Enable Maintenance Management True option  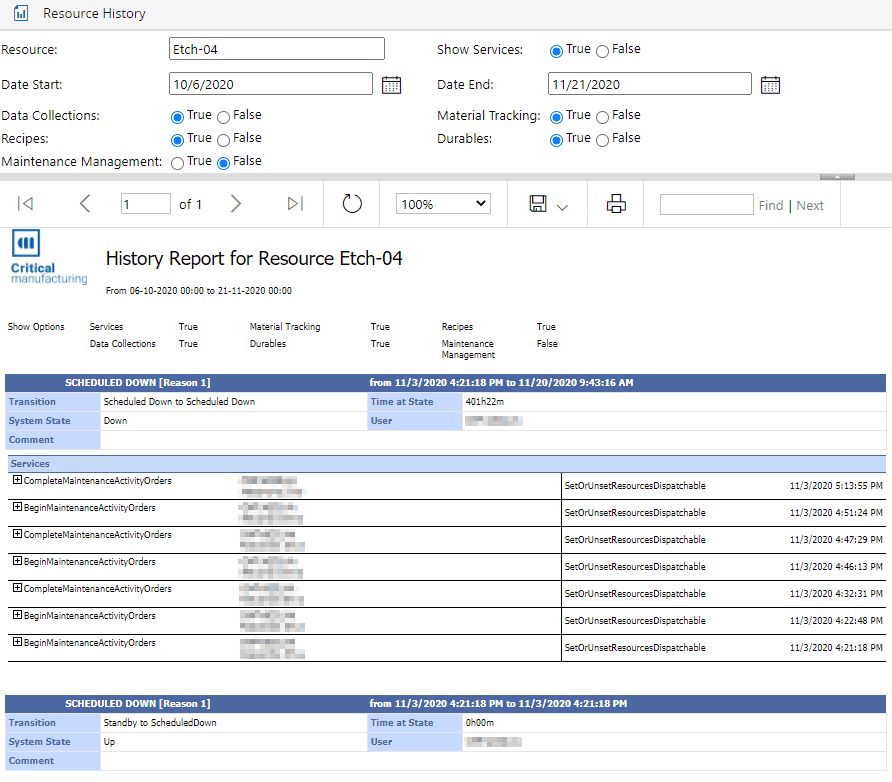pos(177,162)
